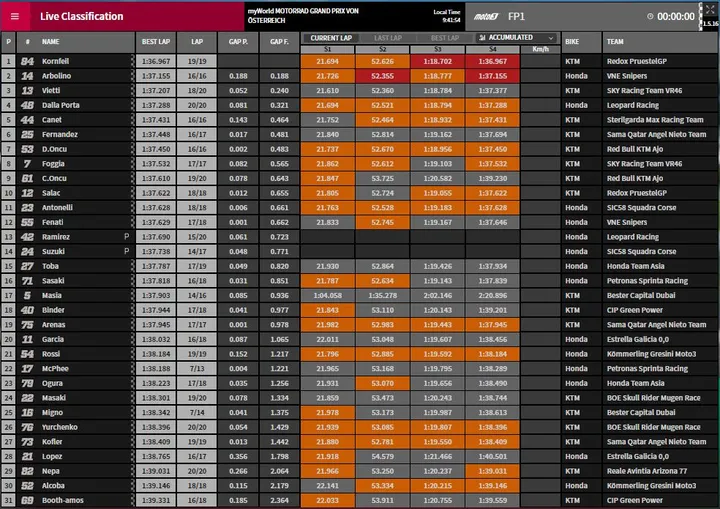
Task: Click the S1 sector column header
Action: 327,49
